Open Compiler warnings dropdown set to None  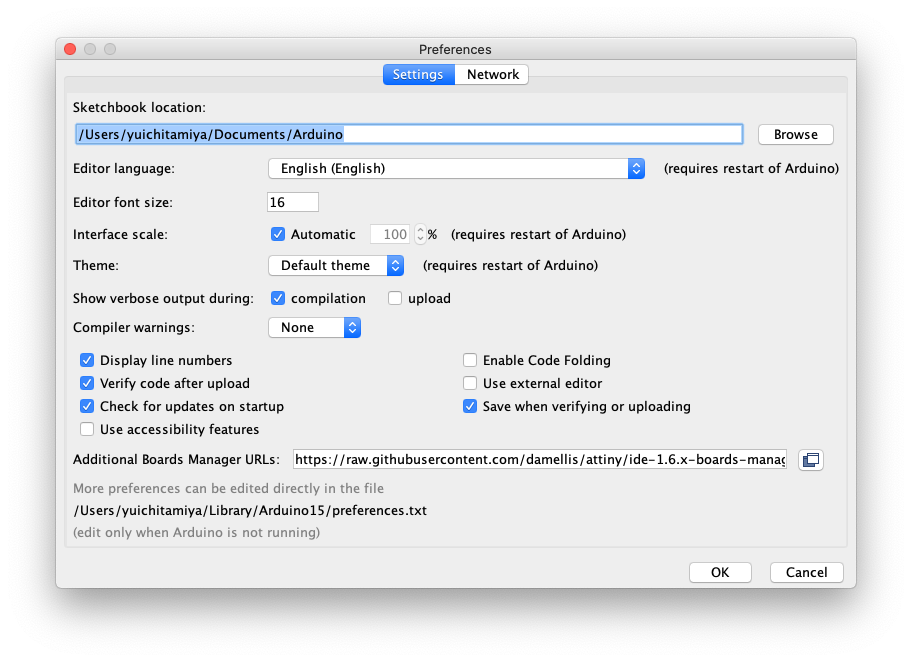[x=315, y=328]
